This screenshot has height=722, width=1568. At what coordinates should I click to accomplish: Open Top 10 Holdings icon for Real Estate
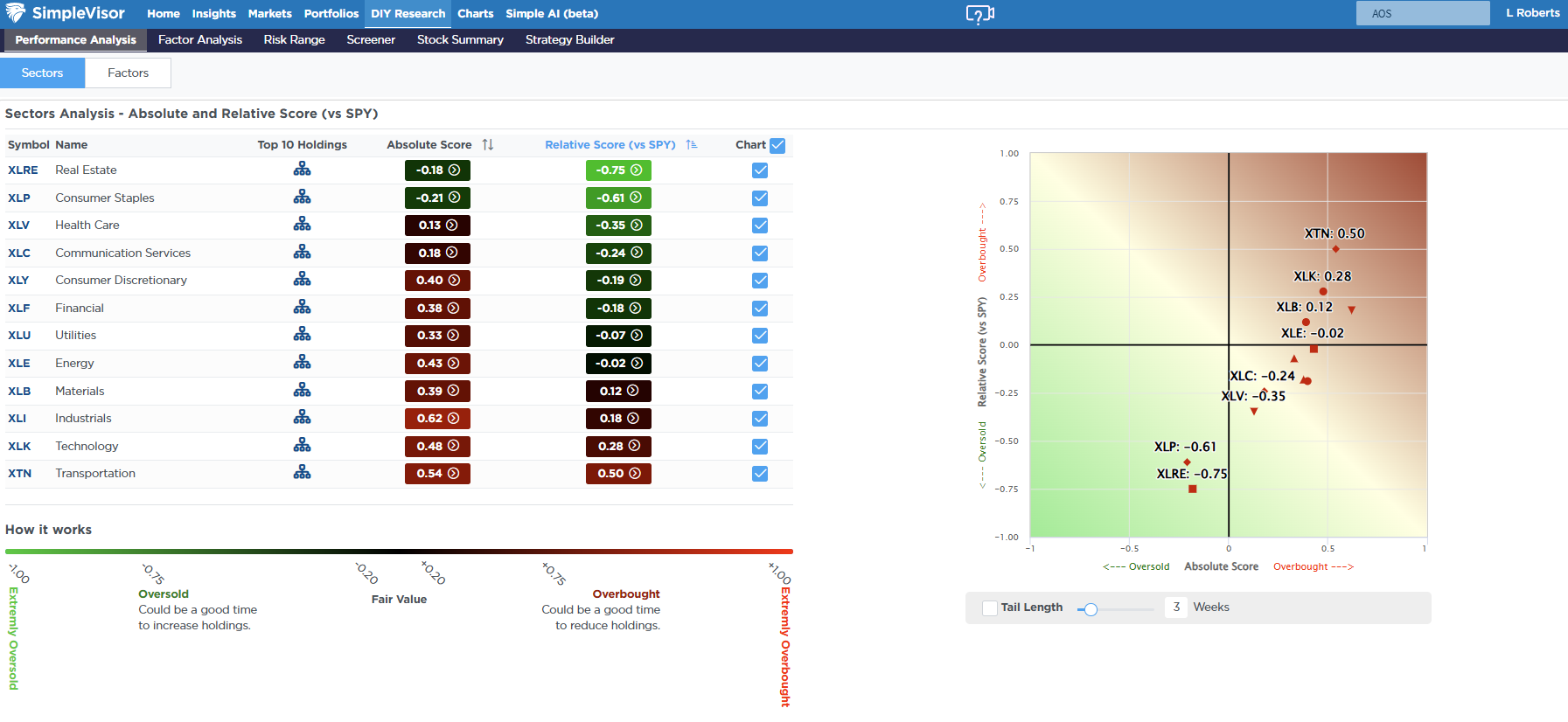302,170
